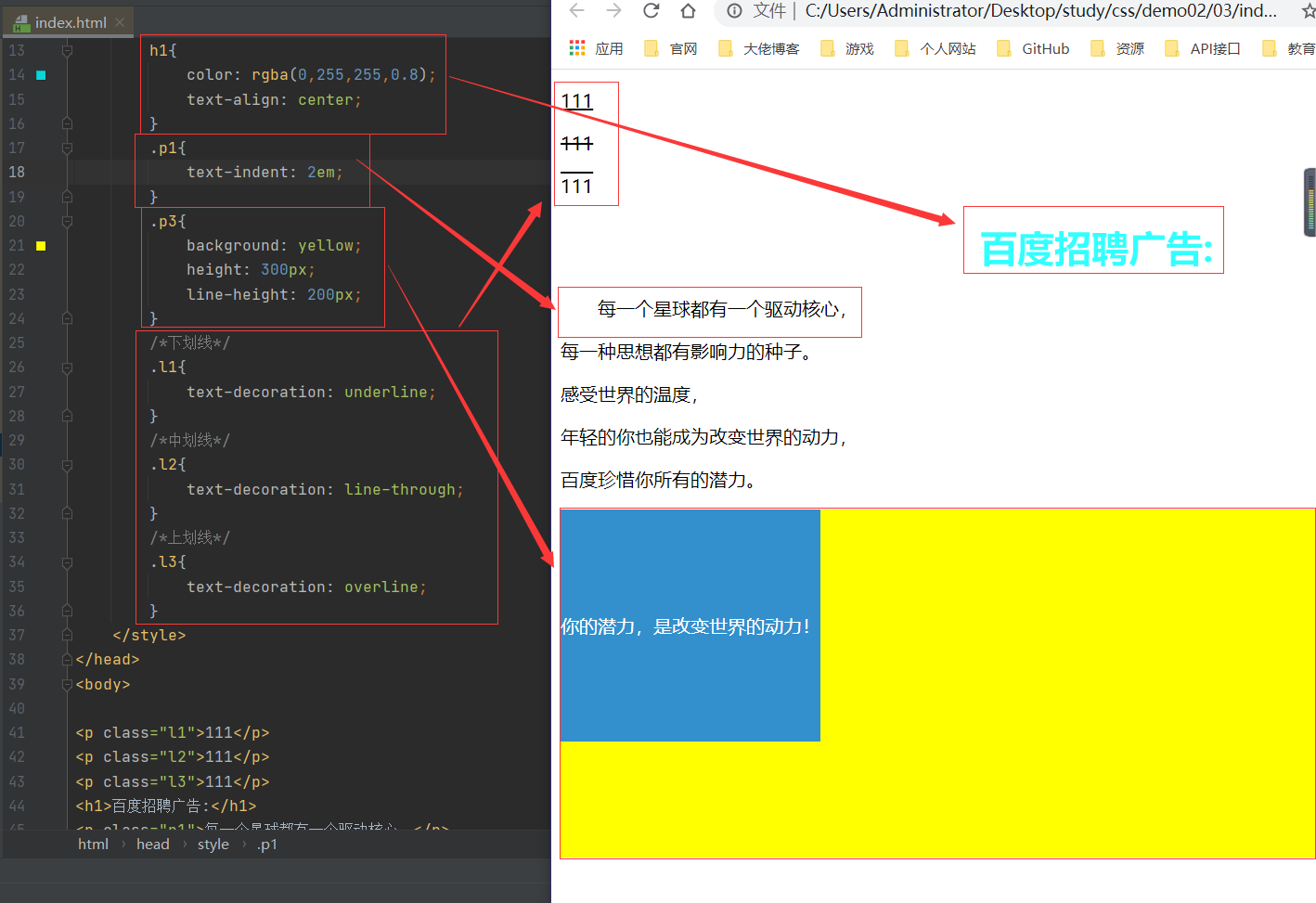Click text-decoration: underline on line 27
This screenshot has width=1316, height=903.
[x=311, y=392]
